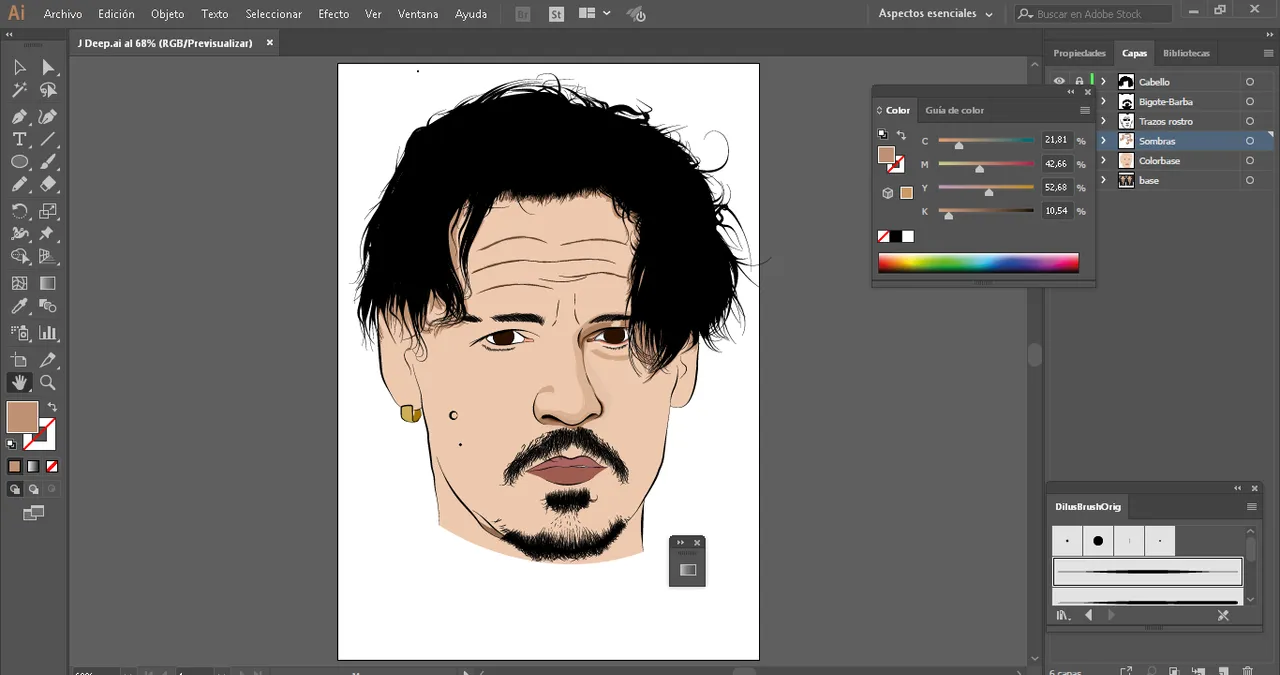
Task: Pick color from CMYK spectrum bar
Action: click(978, 263)
